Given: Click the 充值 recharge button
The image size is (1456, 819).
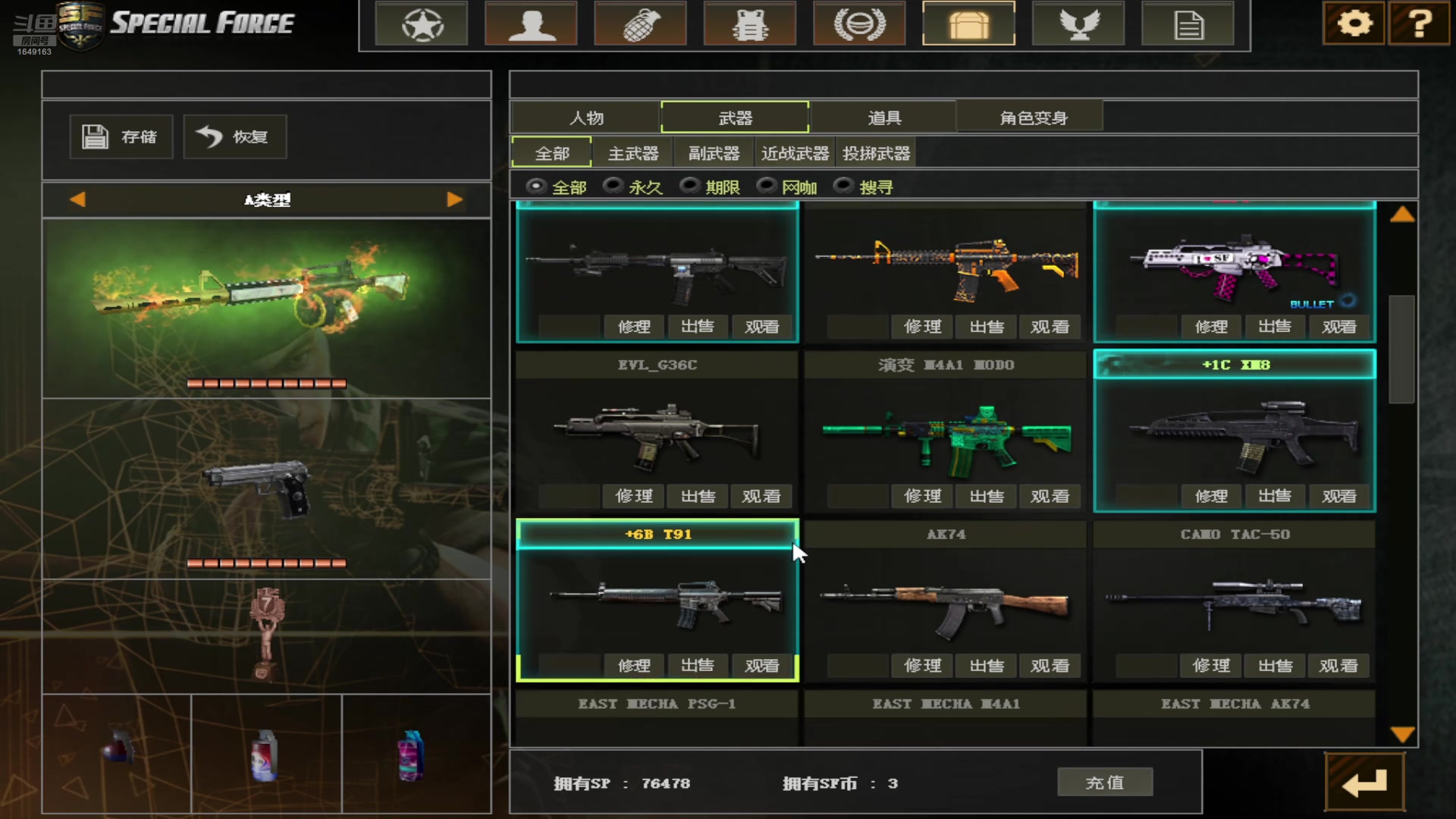Looking at the screenshot, I should click(1105, 782).
